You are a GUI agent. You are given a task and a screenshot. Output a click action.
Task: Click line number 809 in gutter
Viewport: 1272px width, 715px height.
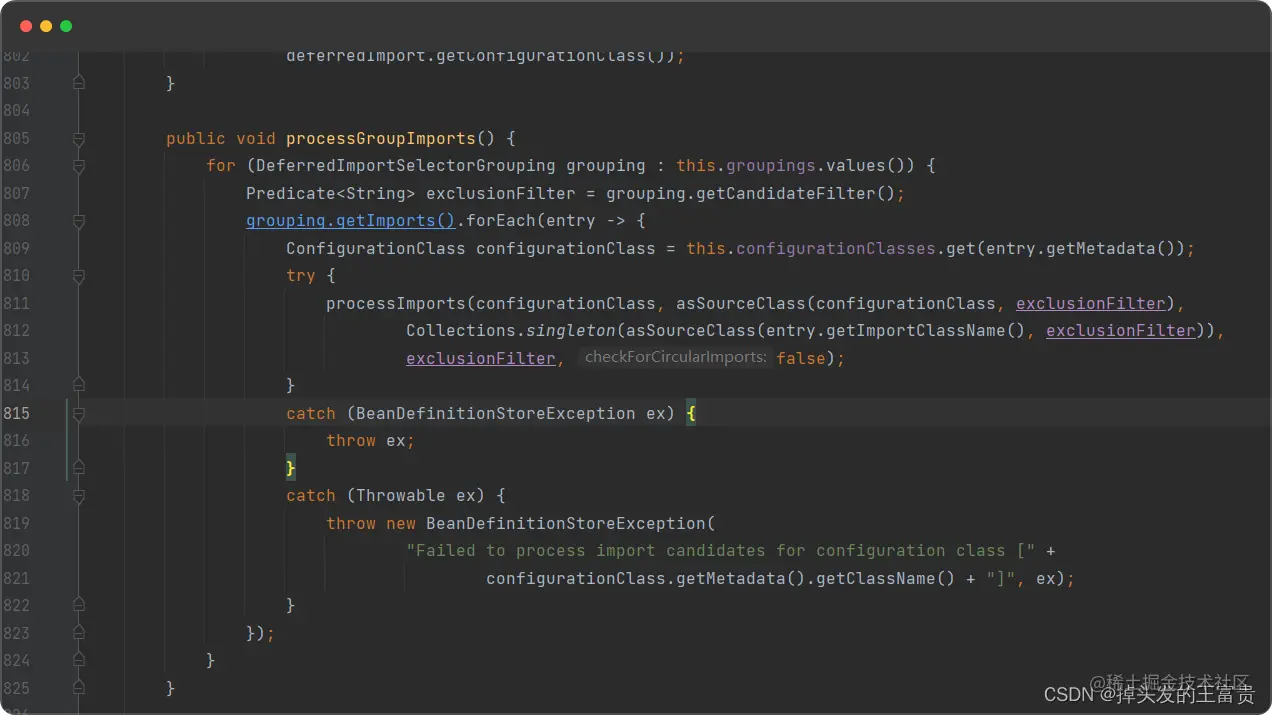[x=17, y=248]
